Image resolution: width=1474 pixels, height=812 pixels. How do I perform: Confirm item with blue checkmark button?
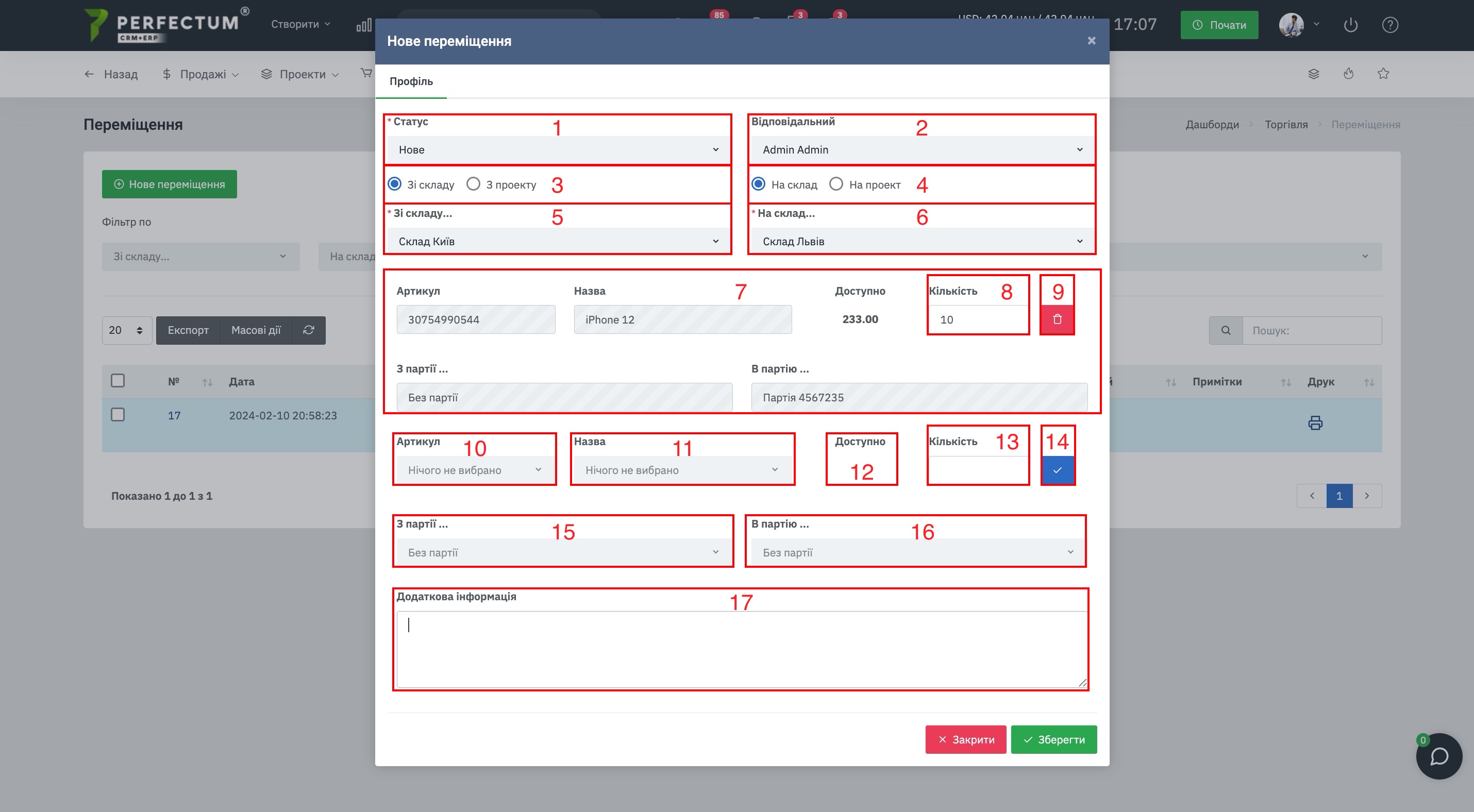(x=1057, y=470)
